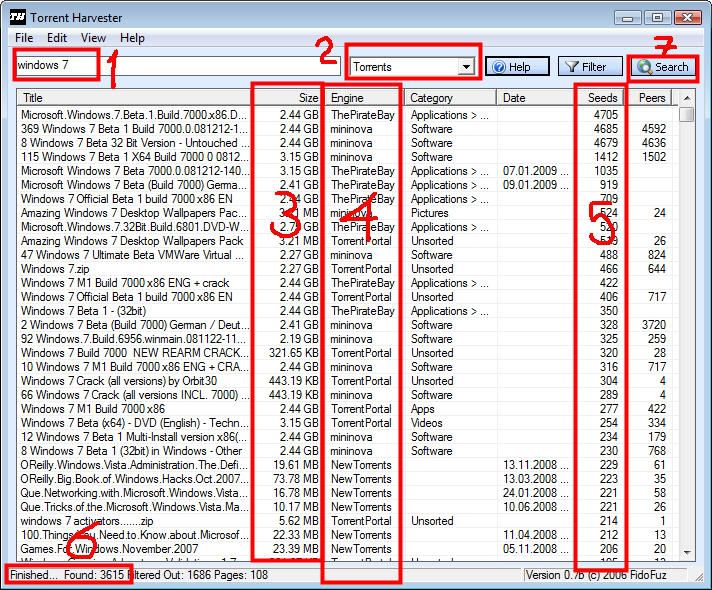Click the vertical scrollbar thumb
The height and width of the screenshot is (590, 712).
click(687, 114)
